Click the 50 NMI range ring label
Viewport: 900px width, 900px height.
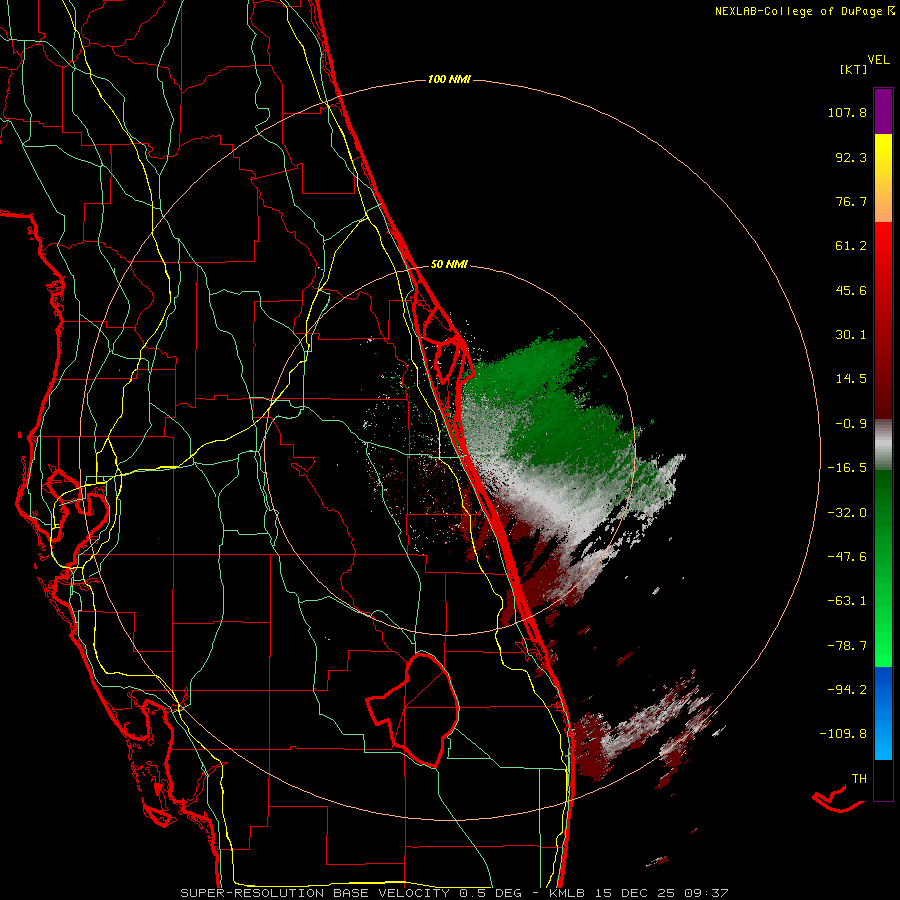449,265
